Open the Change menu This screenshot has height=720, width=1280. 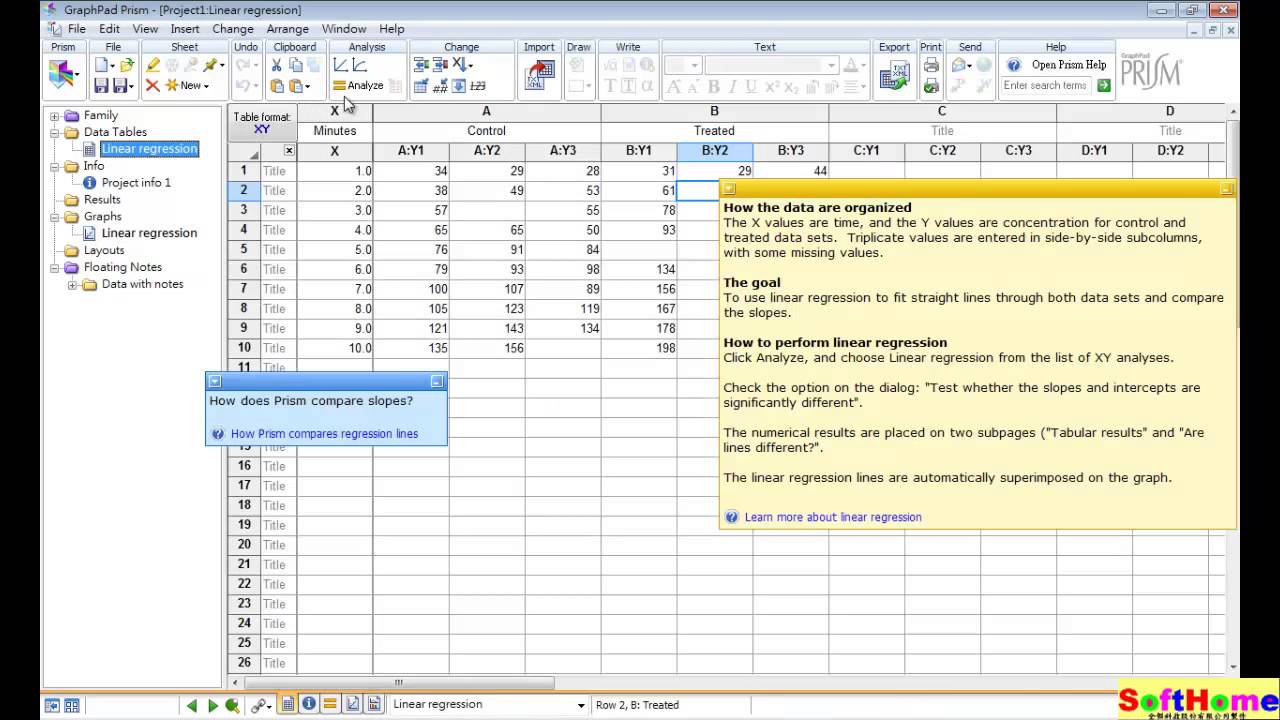pos(233,29)
